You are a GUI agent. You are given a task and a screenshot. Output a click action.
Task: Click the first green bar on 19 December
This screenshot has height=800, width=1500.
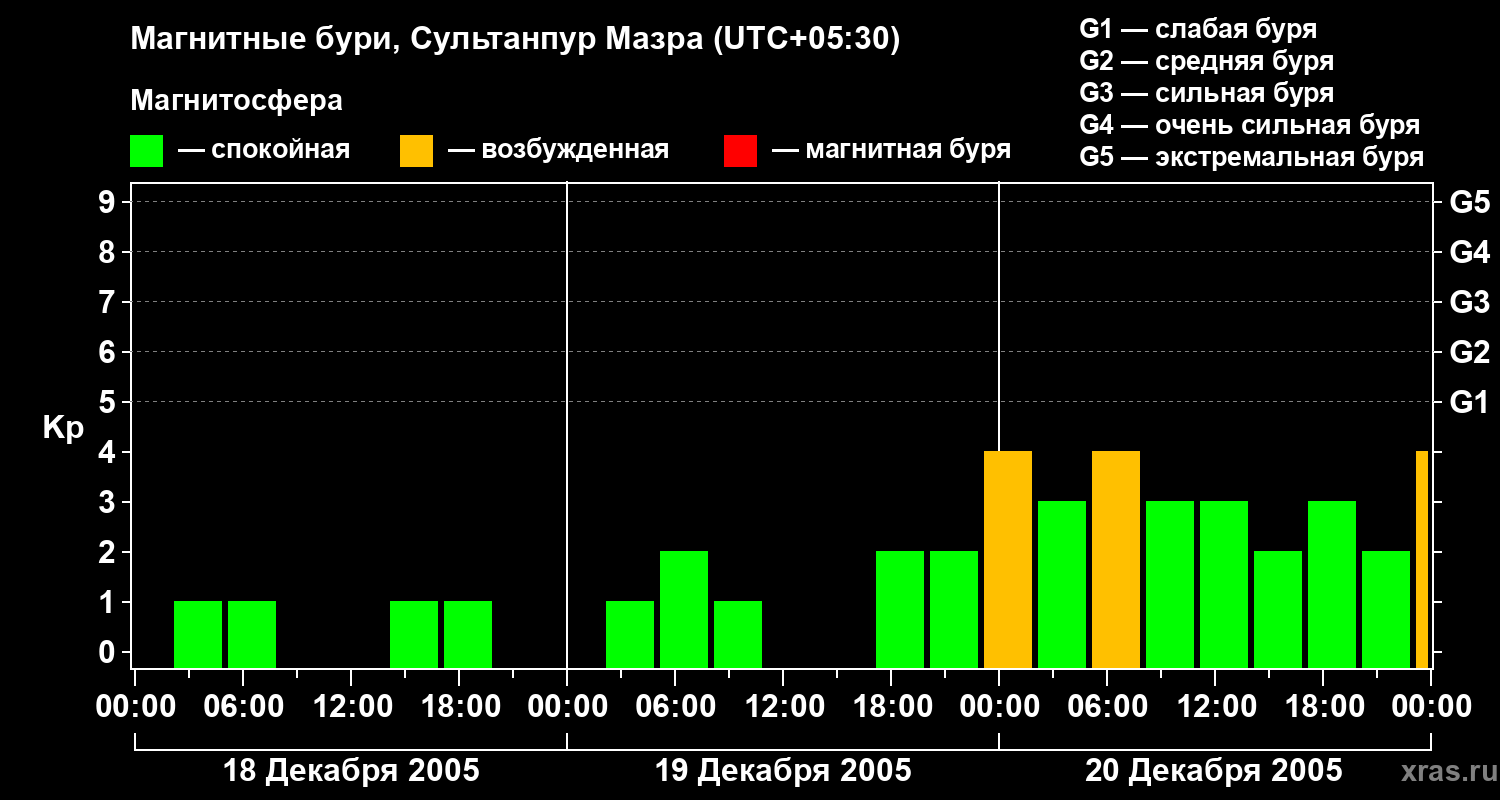pyautogui.click(x=630, y=634)
